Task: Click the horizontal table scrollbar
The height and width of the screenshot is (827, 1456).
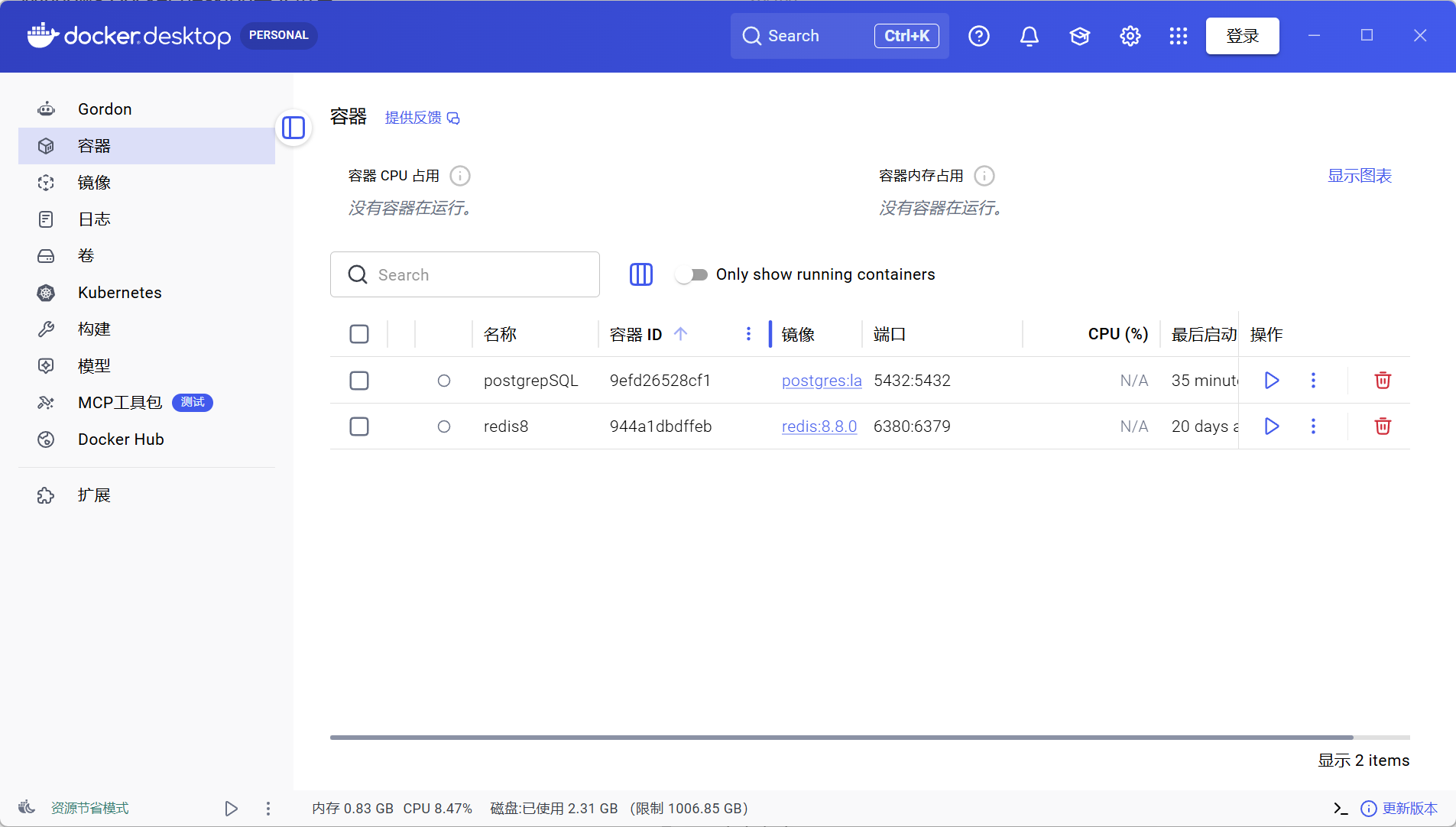Action: click(841, 738)
